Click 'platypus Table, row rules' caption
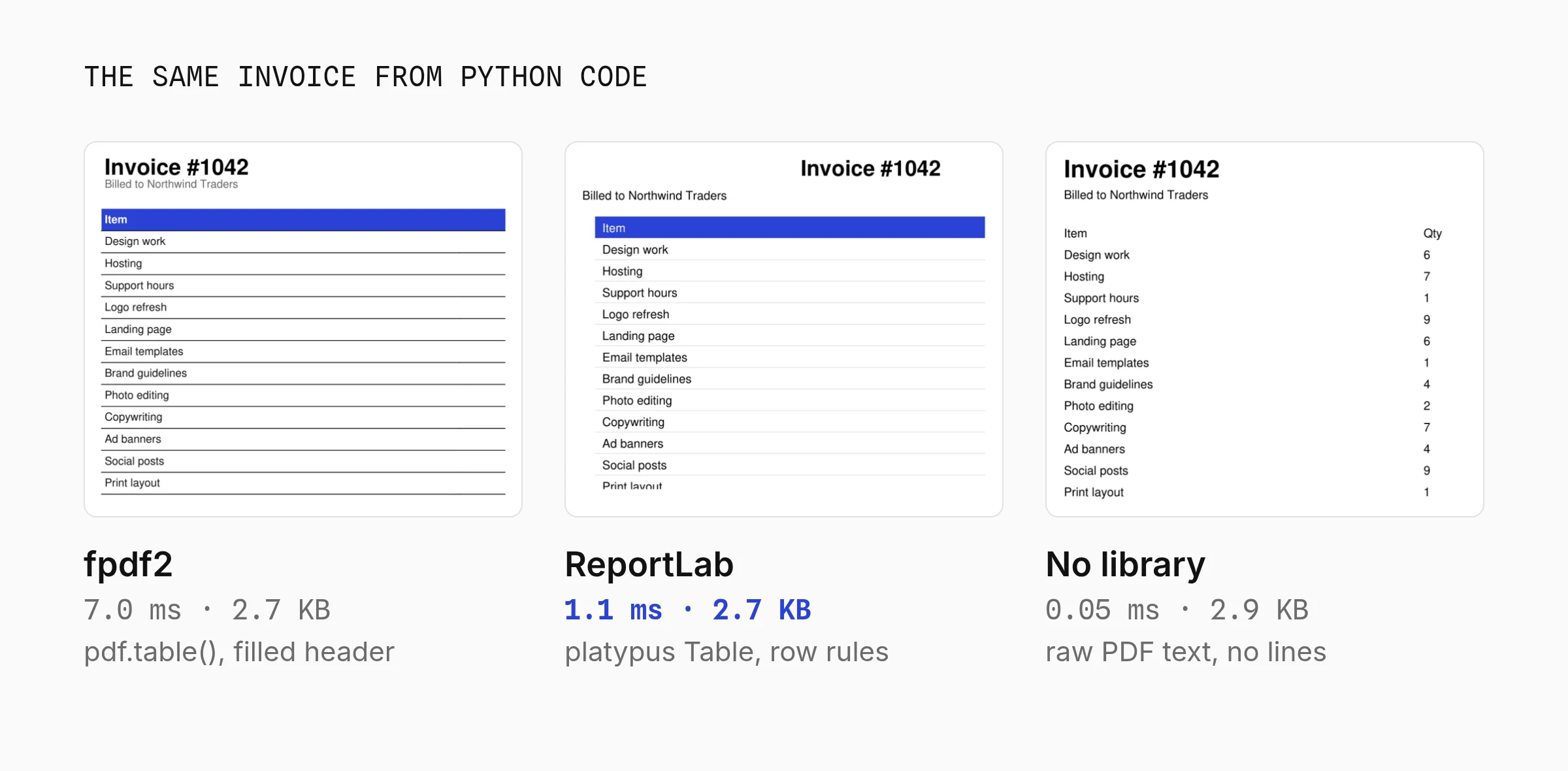This screenshot has height=771, width=1568. [x=727, y=652]
